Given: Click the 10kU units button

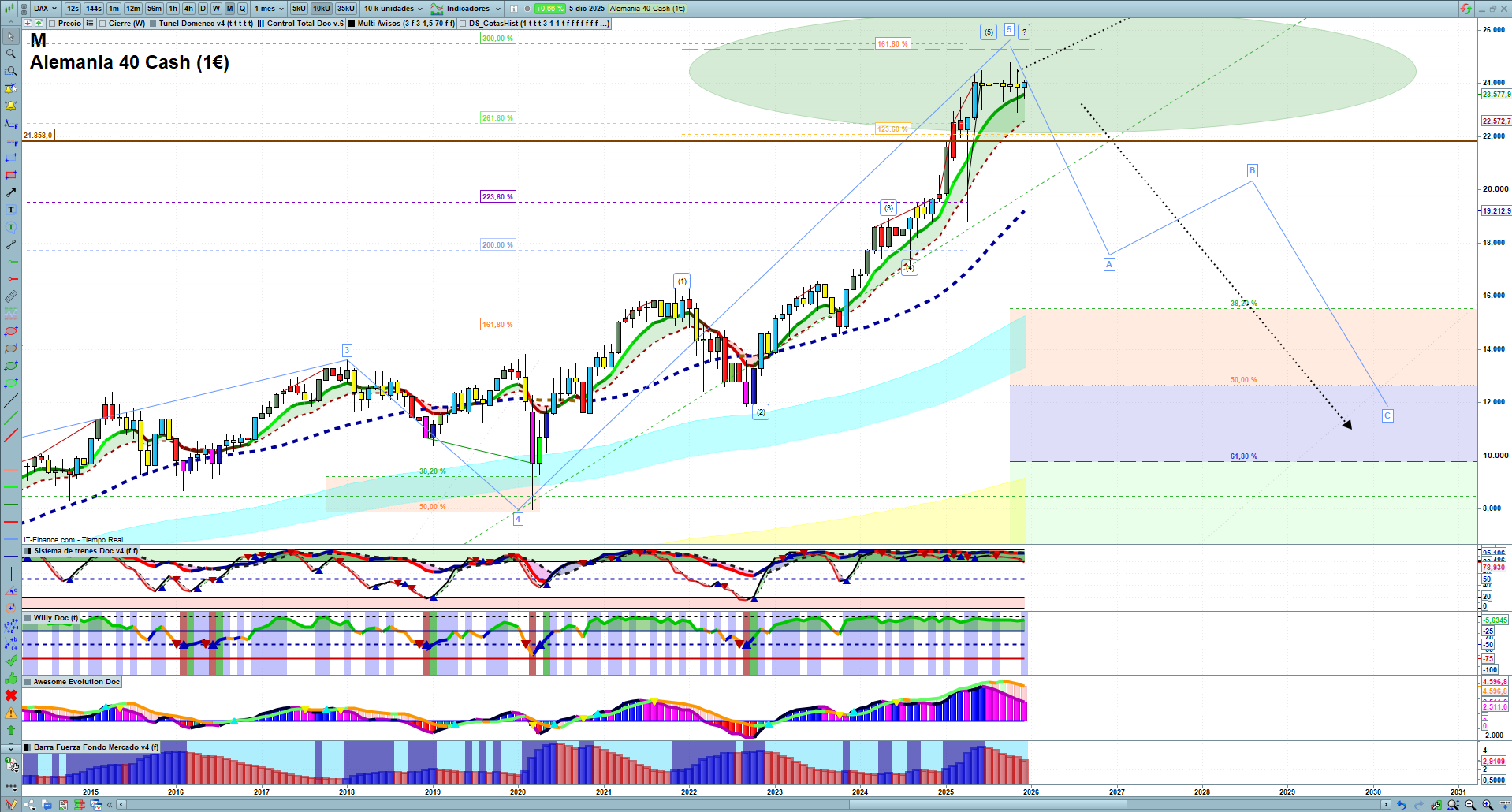Looking at the screenshot, I should 322,9.
